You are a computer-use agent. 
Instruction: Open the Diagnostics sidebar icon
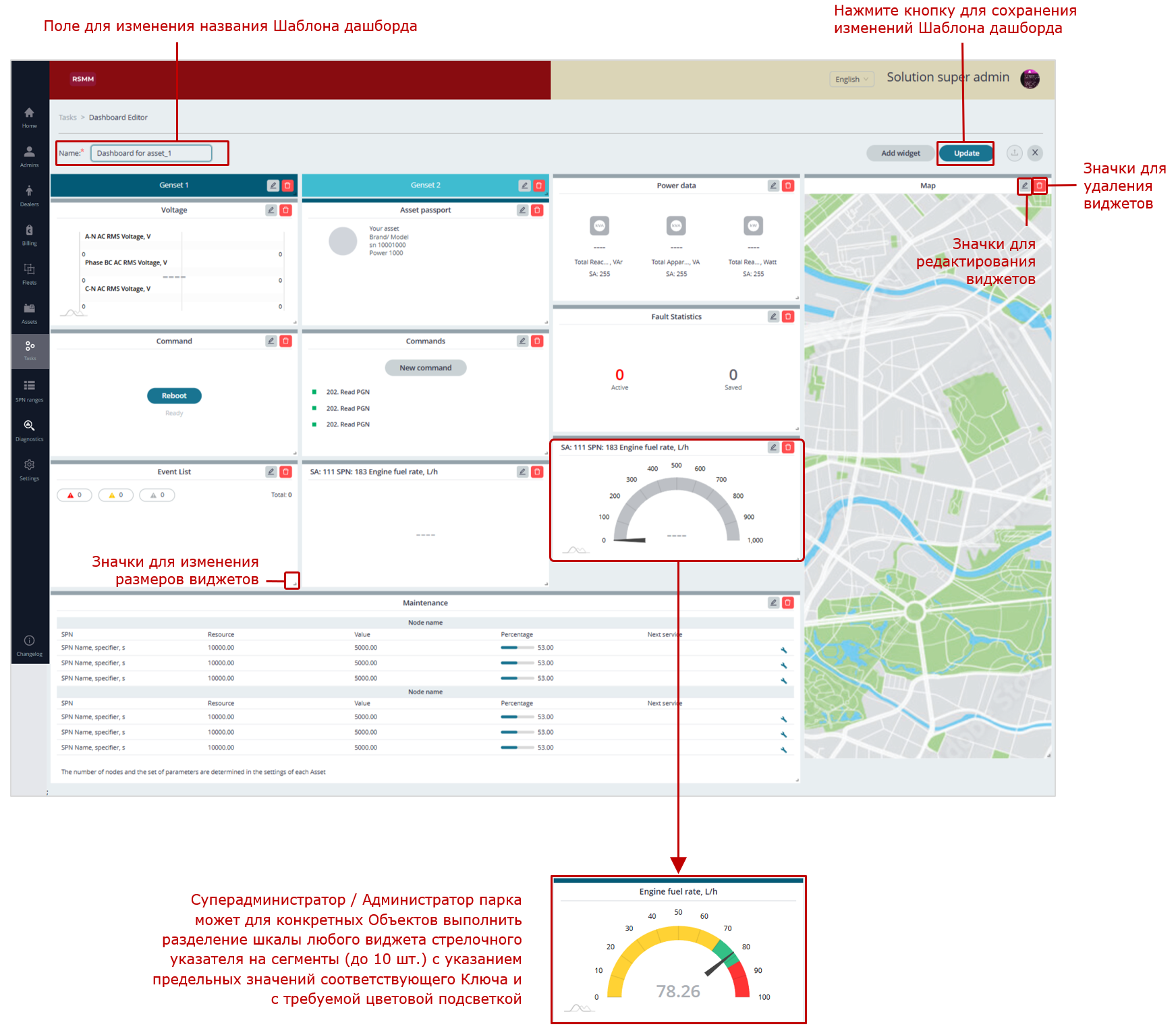coord(29,430)
